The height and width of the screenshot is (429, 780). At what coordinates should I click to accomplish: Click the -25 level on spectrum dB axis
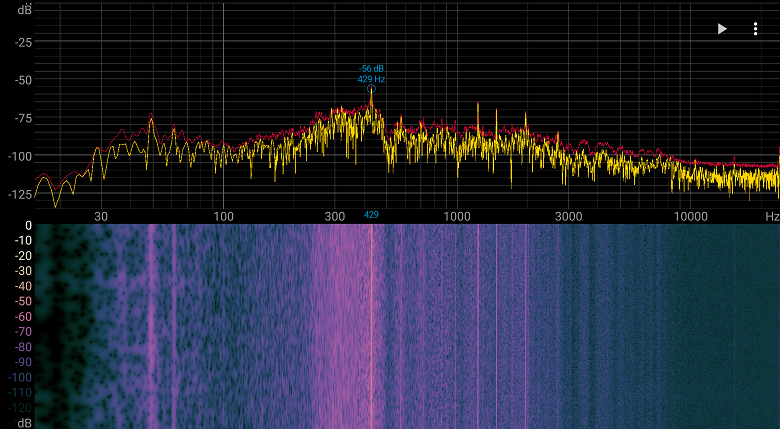click(x=23, y=42)
